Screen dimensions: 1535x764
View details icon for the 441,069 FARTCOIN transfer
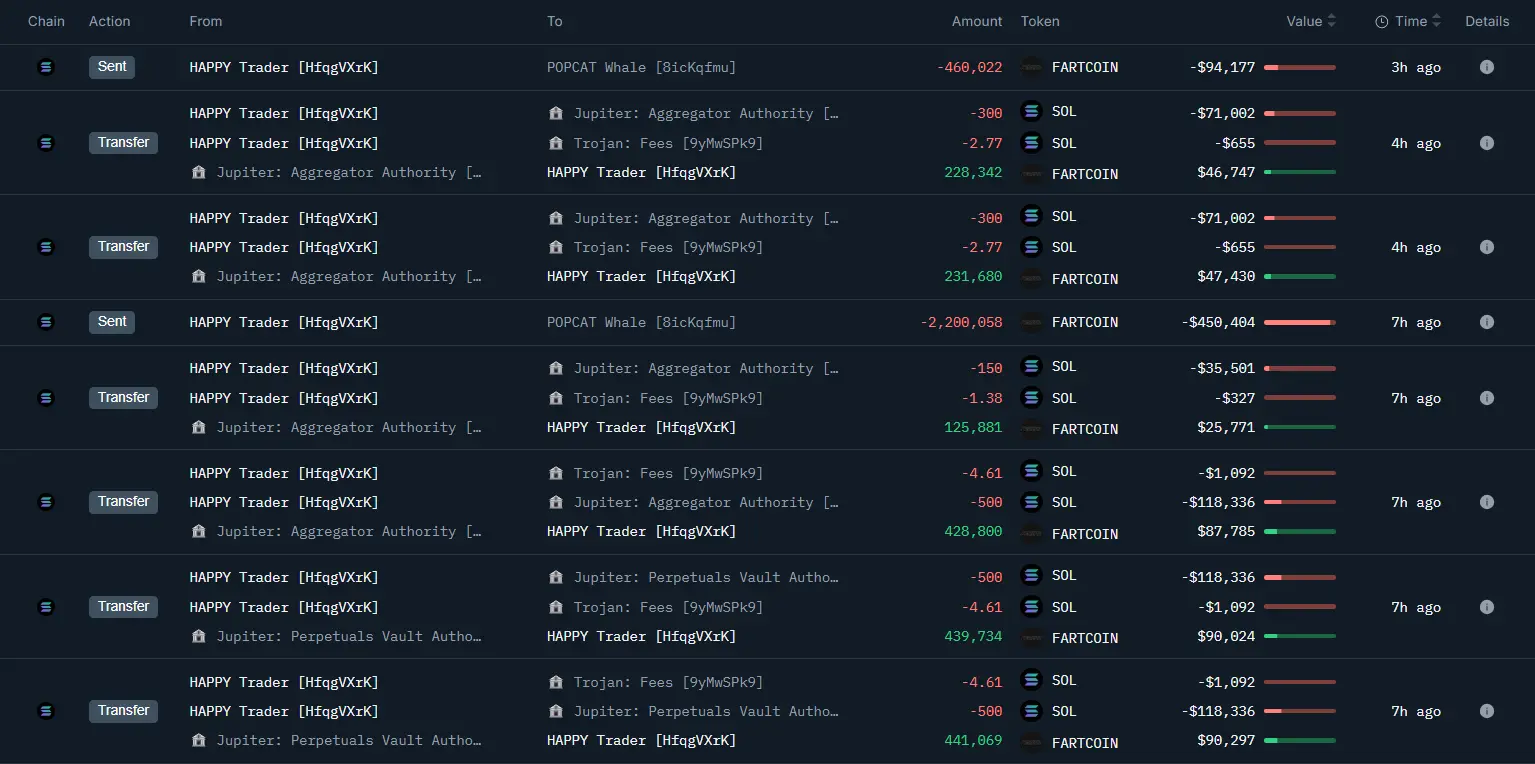click(x=1486, y=711)
